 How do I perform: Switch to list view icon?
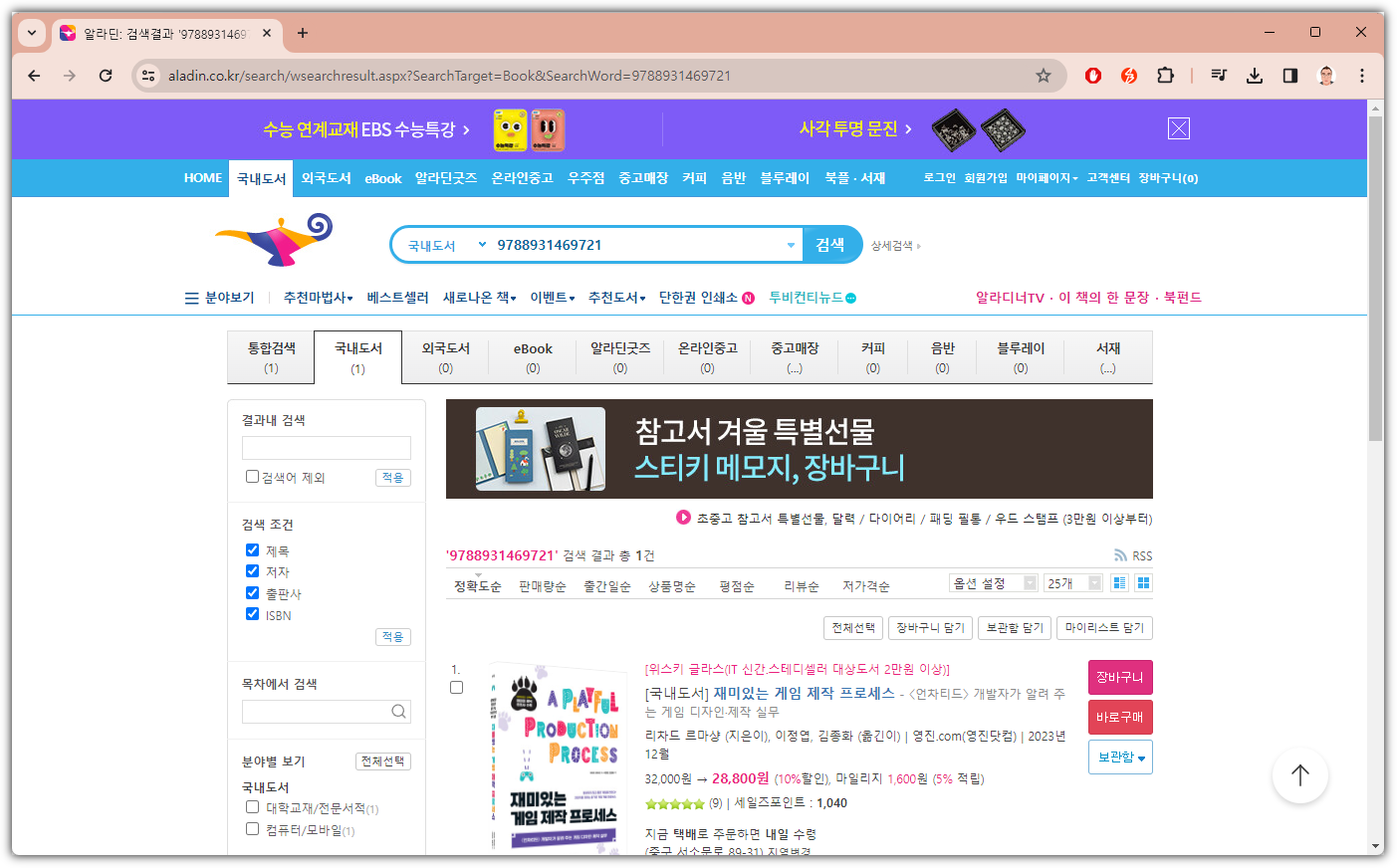pos(1120,583)
